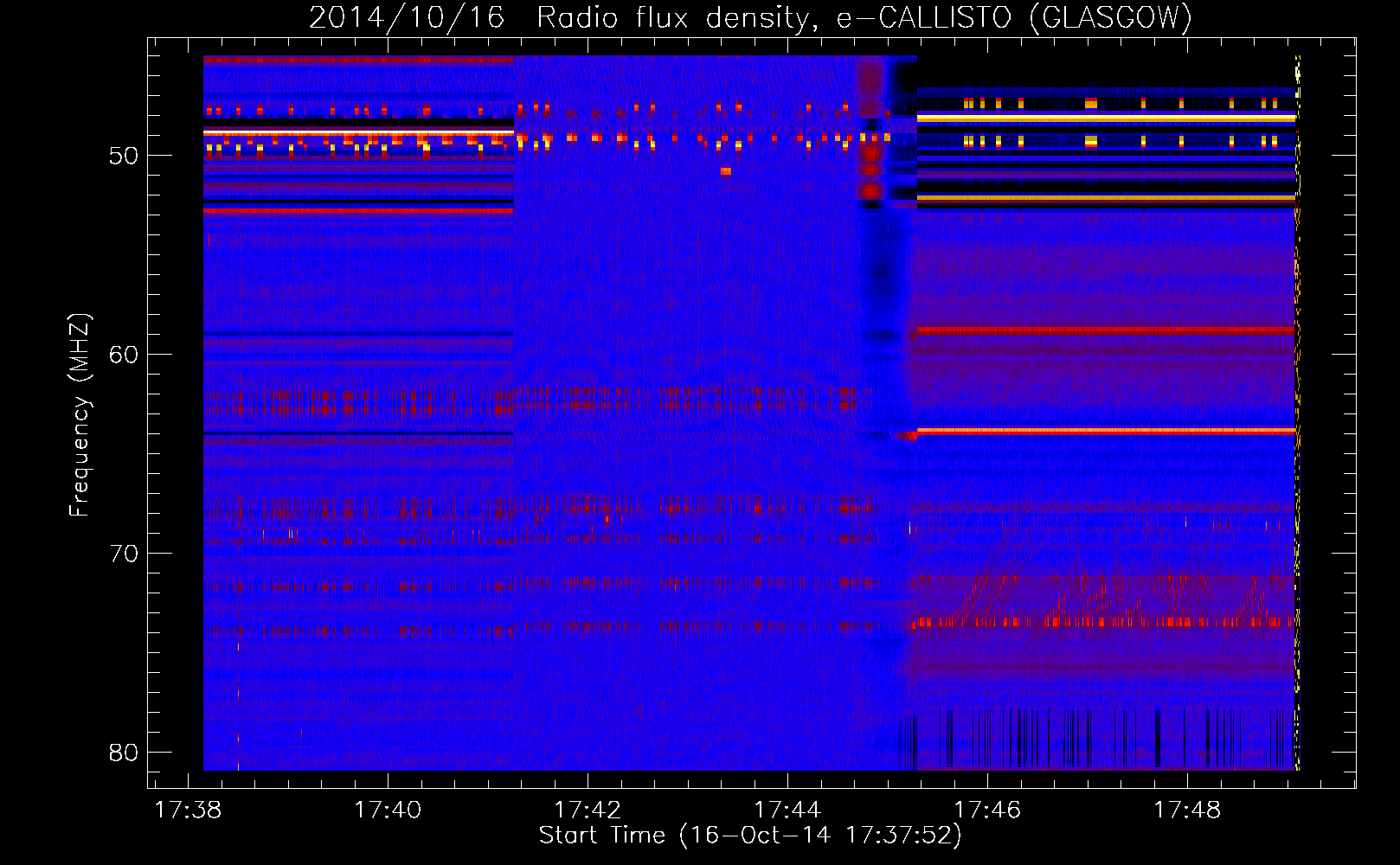Click the 80 frequency tick label
Image resolution: width=1400 pixels, height=865 pixels.
click(124, 753)
